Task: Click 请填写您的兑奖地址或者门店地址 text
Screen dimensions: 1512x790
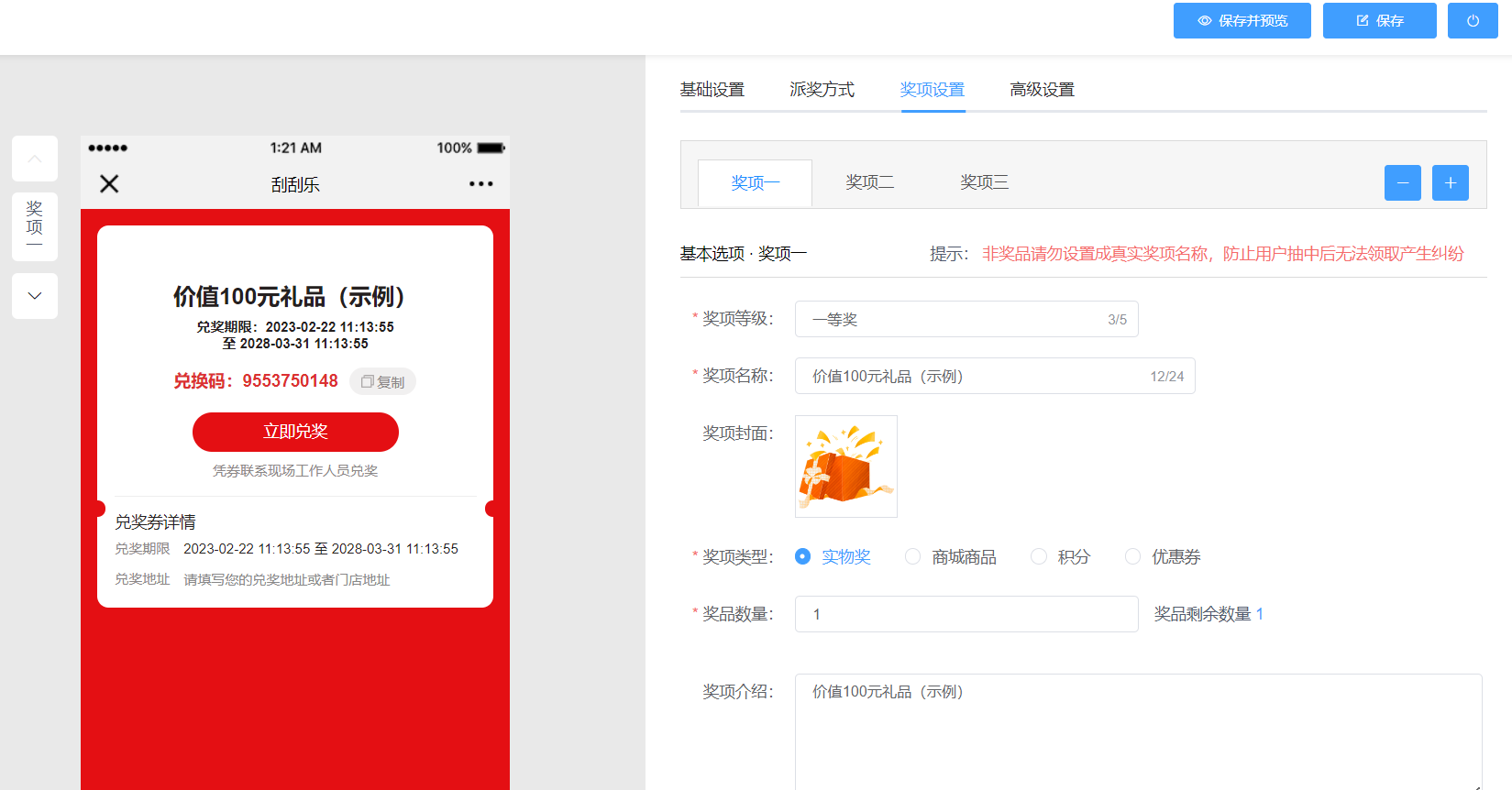Action: coord(287,580)
